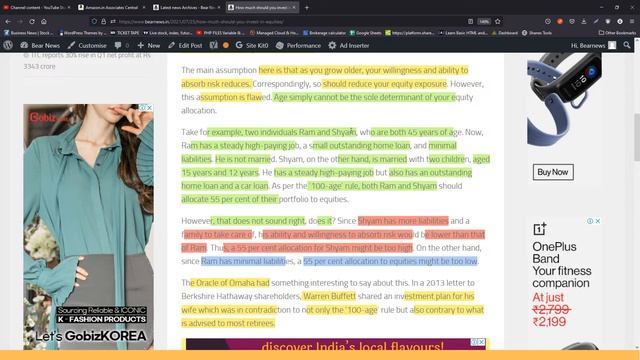Click the pen extension icon in toolbar
Viewport: 640px width, 360px height.
(x=596, y=21)
